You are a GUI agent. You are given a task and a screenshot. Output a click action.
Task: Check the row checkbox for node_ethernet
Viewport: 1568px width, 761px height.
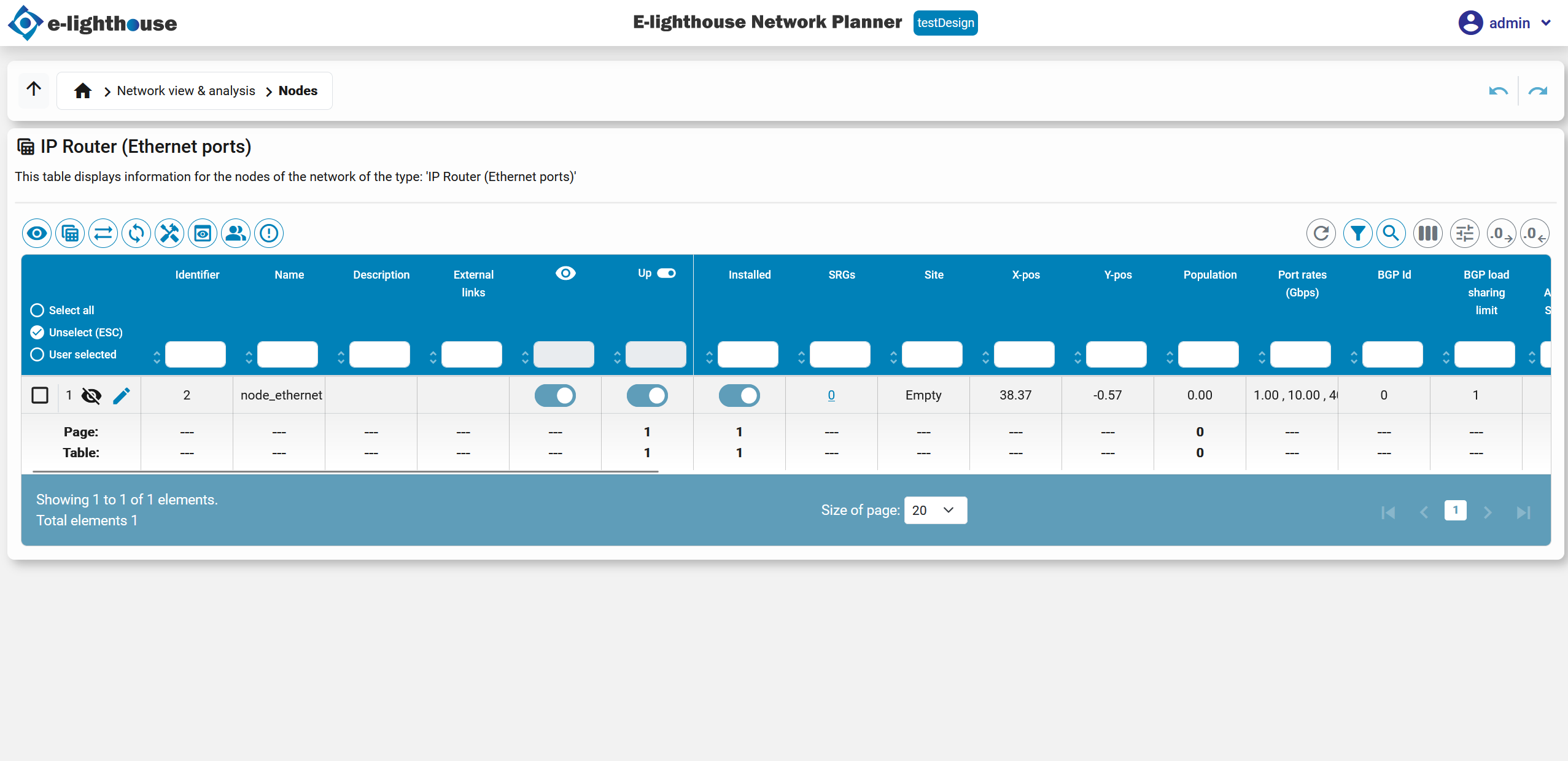pos(40,396)
